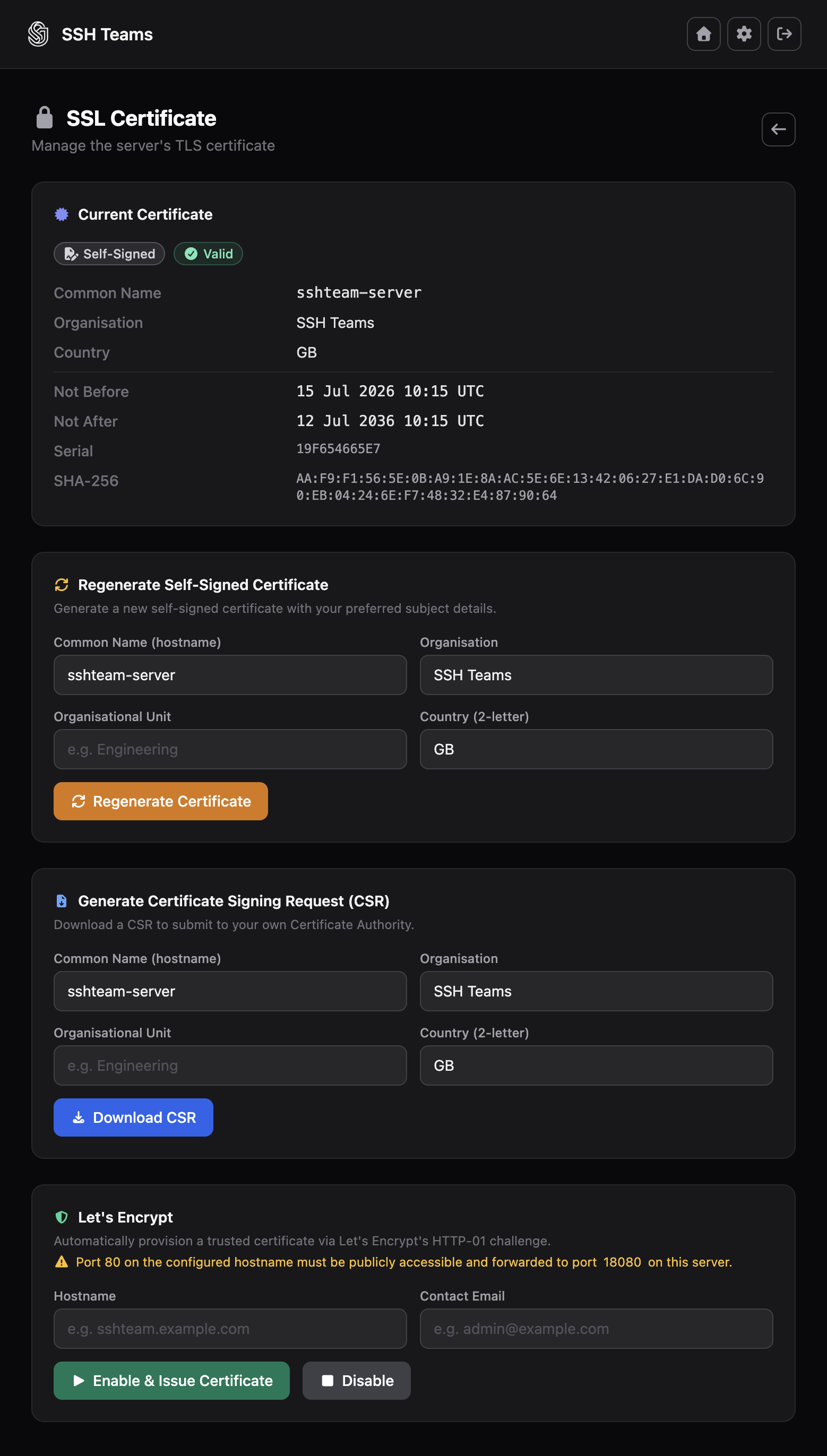
Task: Click the padlock icon beside SSL Certificate
Action: pyautogui.click(x=44, y=117)
